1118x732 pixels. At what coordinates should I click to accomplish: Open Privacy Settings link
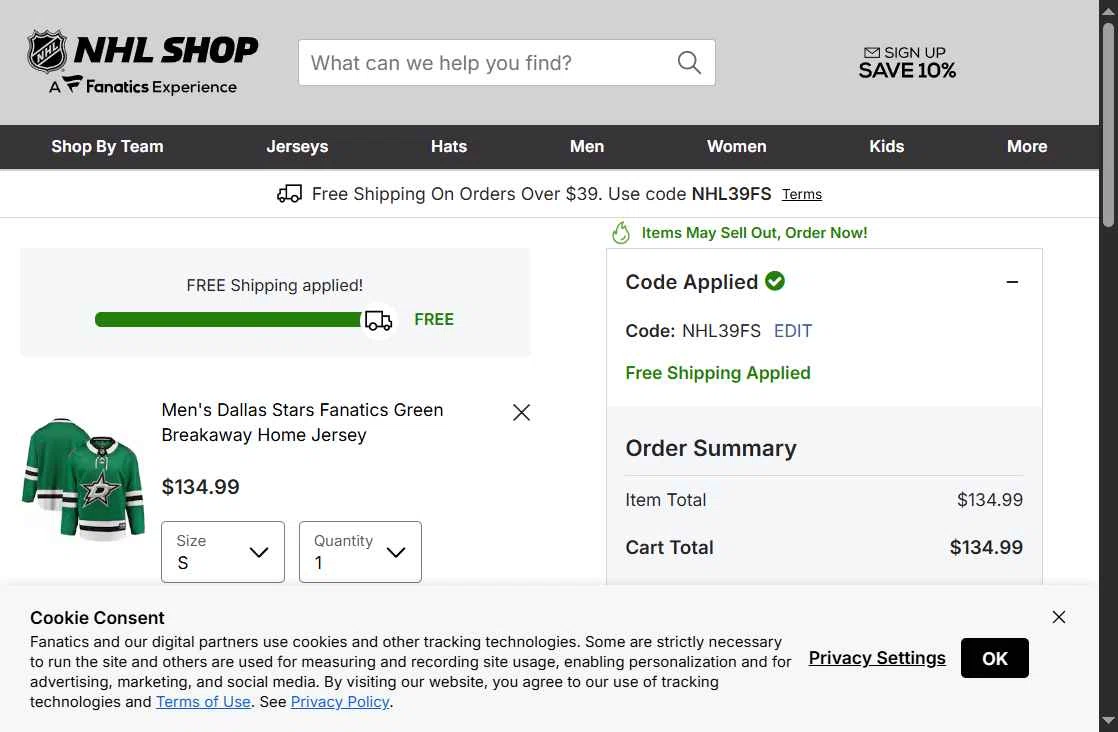click(877, 658)
